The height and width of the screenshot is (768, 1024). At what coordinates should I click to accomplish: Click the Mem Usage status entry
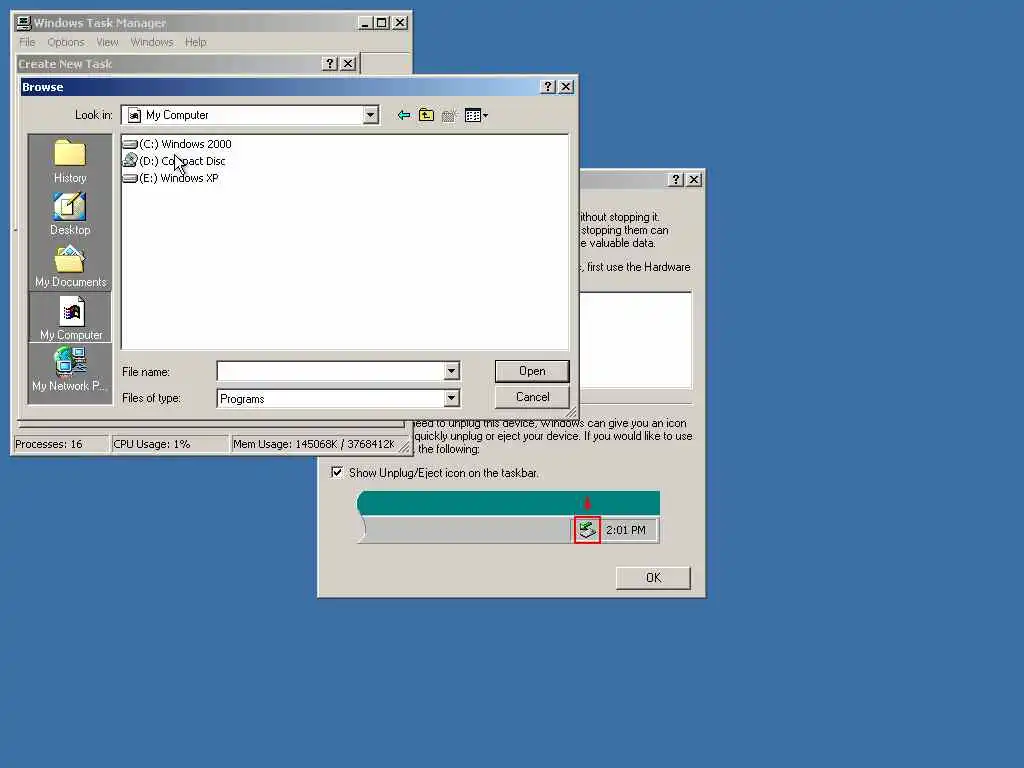313,444
